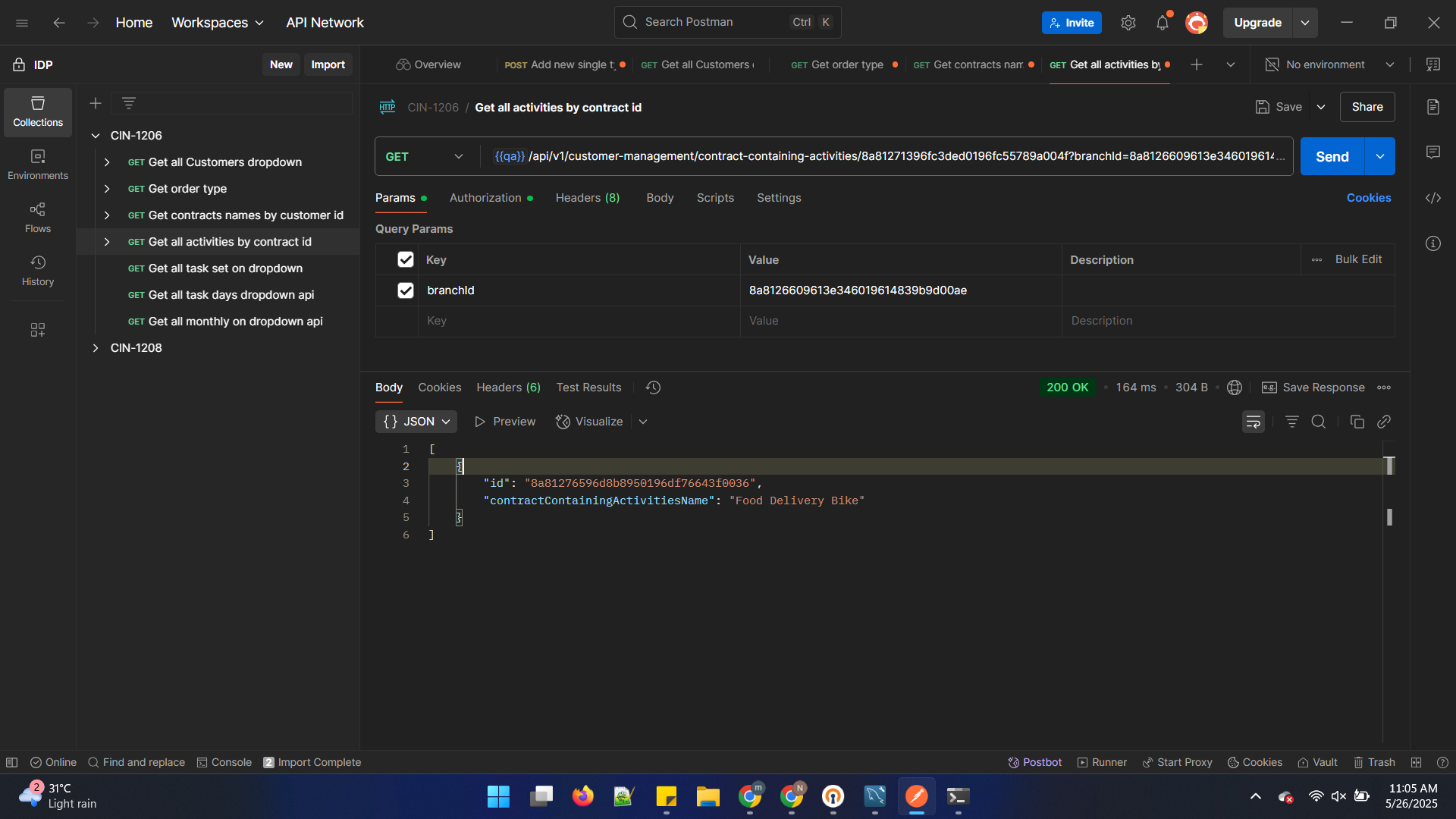Open the comments icon in right sidebar

[1433, 152]
